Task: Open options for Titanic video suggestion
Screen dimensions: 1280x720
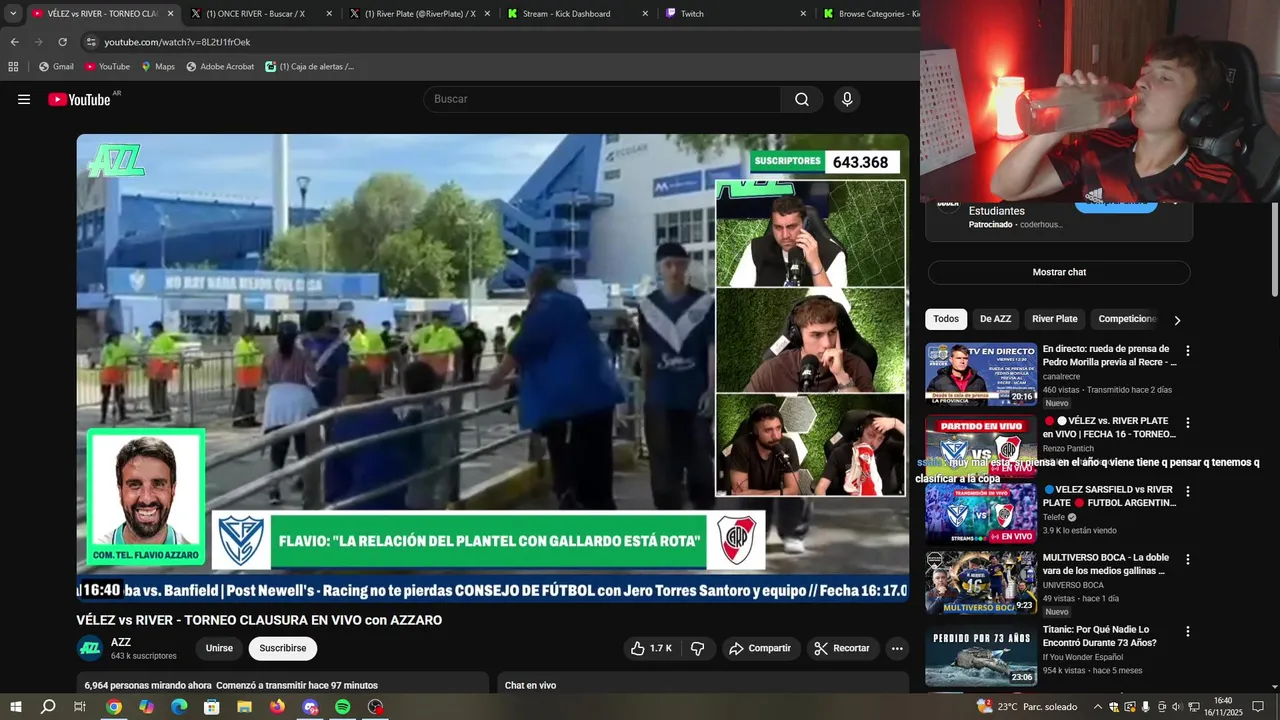Action: pyautogui.click(x=1188, y=632)
